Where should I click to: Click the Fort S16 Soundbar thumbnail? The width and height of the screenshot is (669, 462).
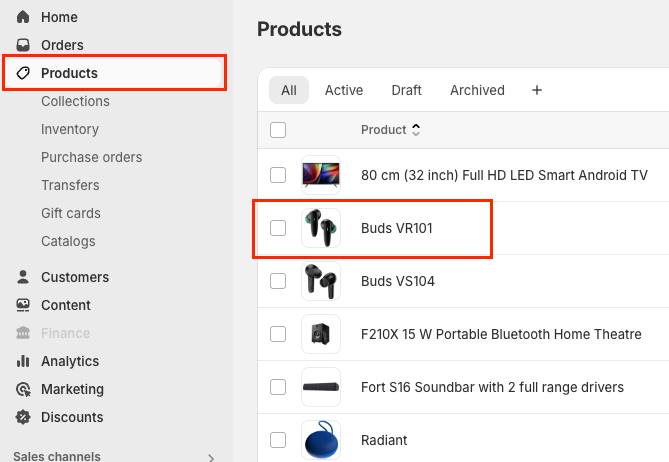pos(321,387)
